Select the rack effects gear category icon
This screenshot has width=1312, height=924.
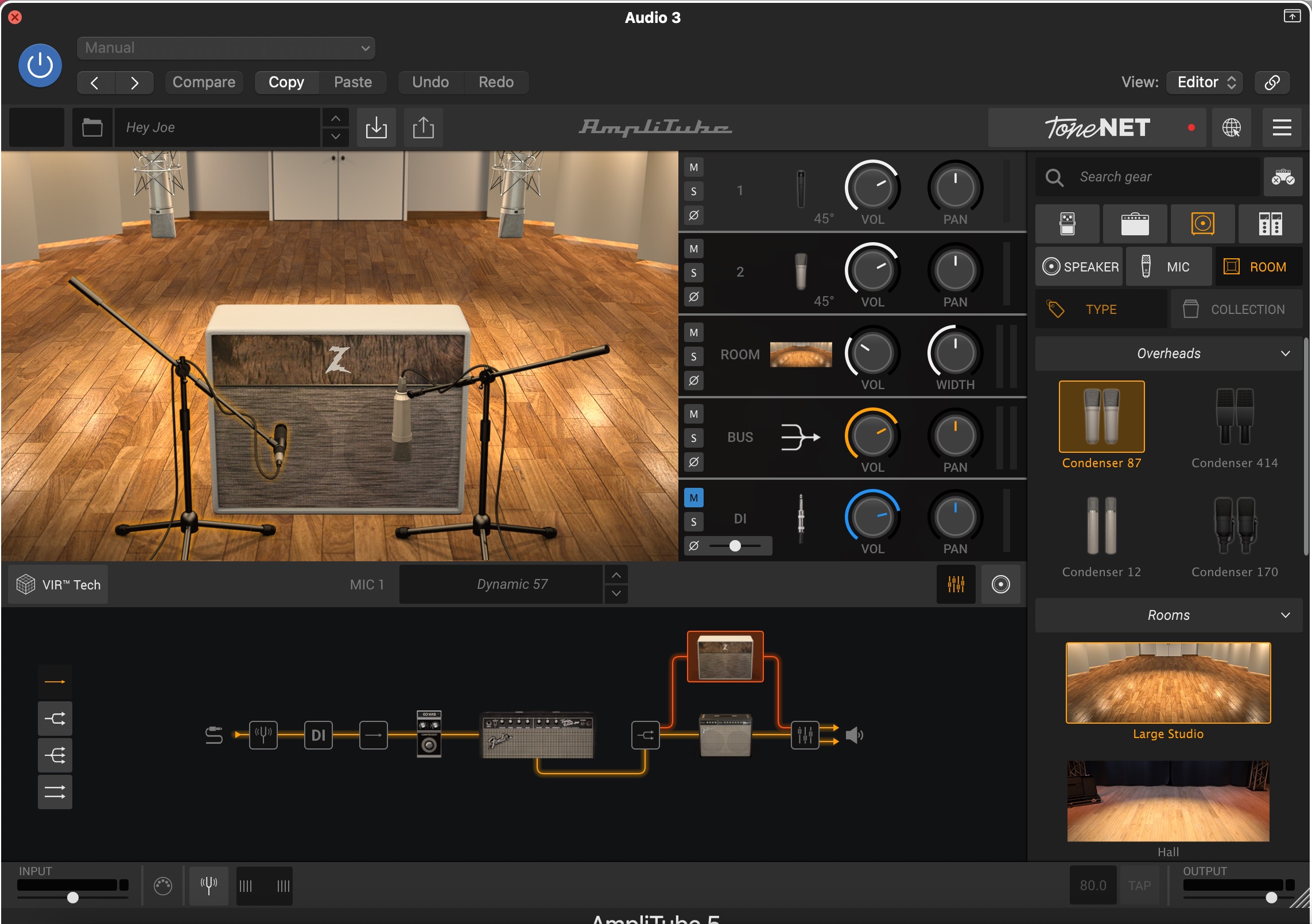[1270, 224]
